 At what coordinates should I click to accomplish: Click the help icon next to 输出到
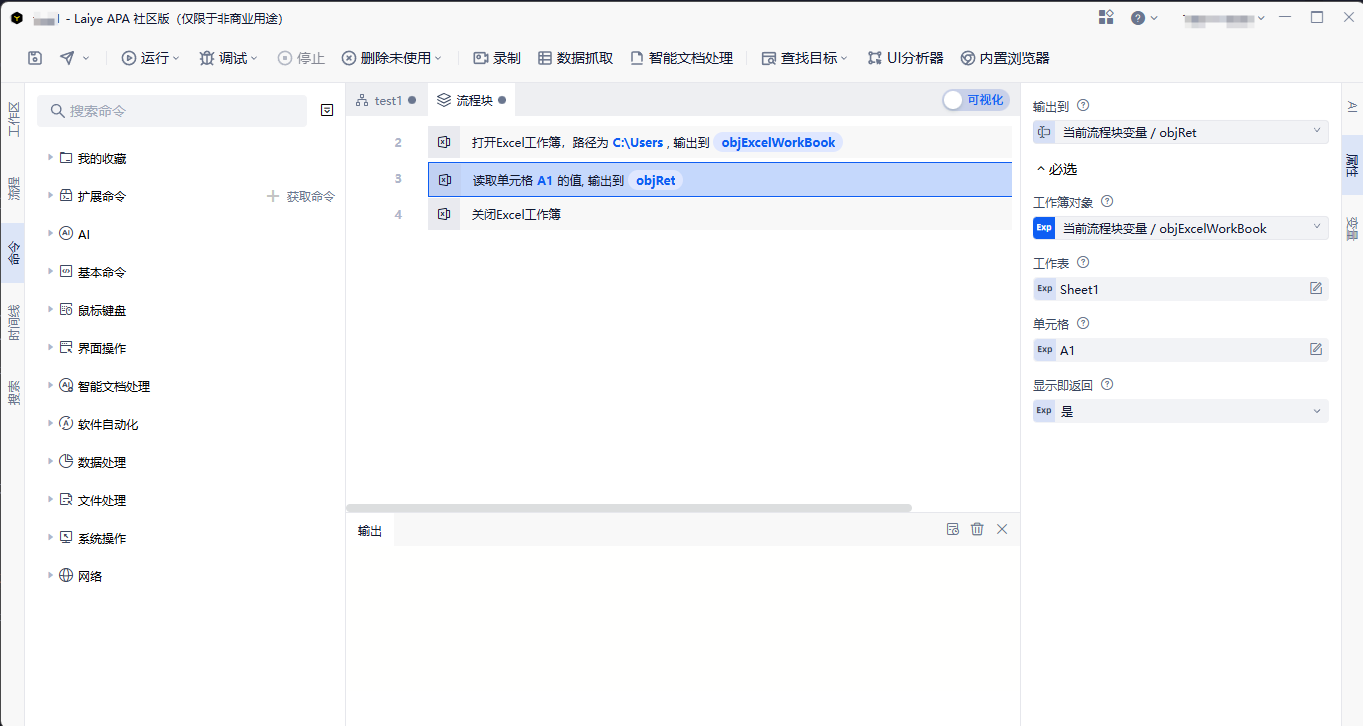[x=1083, y=105]
